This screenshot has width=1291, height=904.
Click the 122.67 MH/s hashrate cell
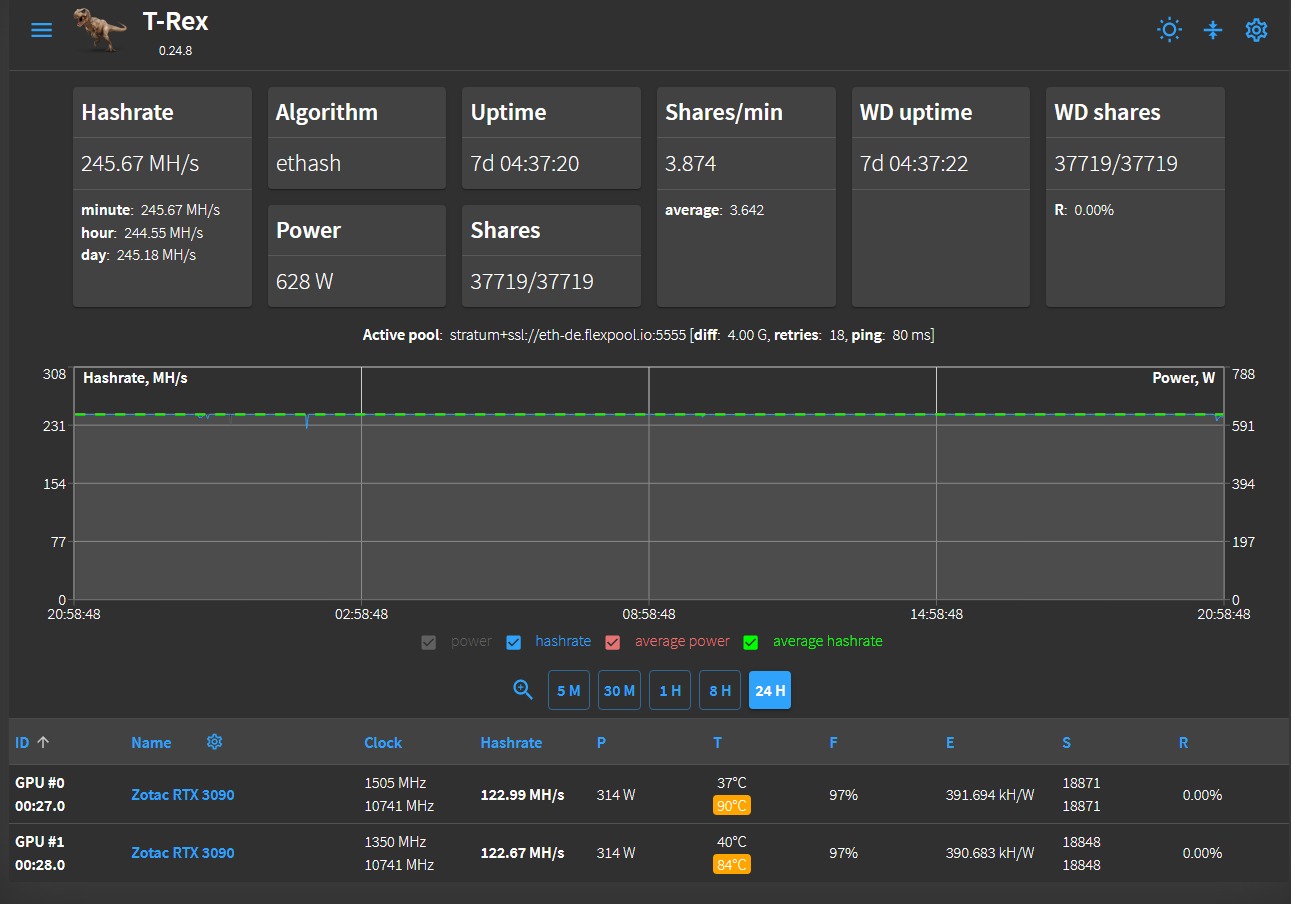tap(522, 853)
